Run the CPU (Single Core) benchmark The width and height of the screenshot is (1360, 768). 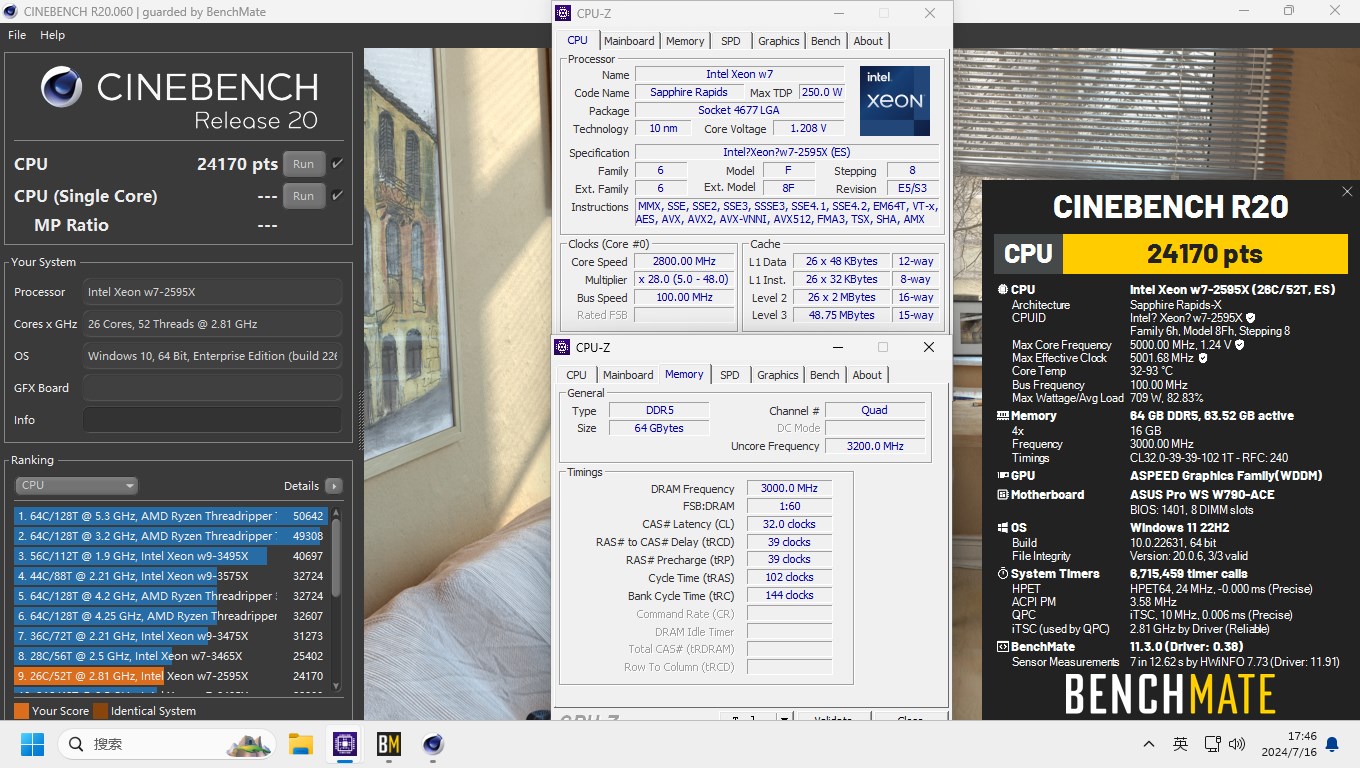(x=304, y=196)
